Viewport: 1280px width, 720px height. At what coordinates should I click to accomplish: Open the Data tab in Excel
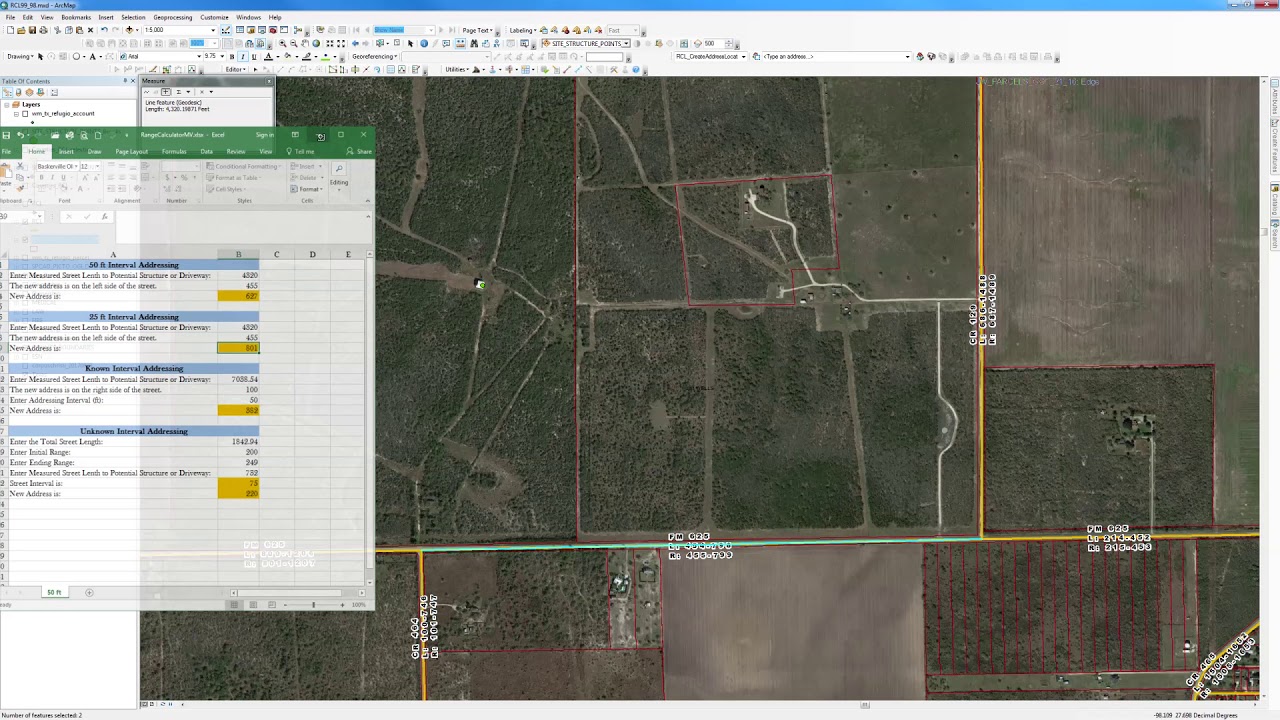[206, 151]
